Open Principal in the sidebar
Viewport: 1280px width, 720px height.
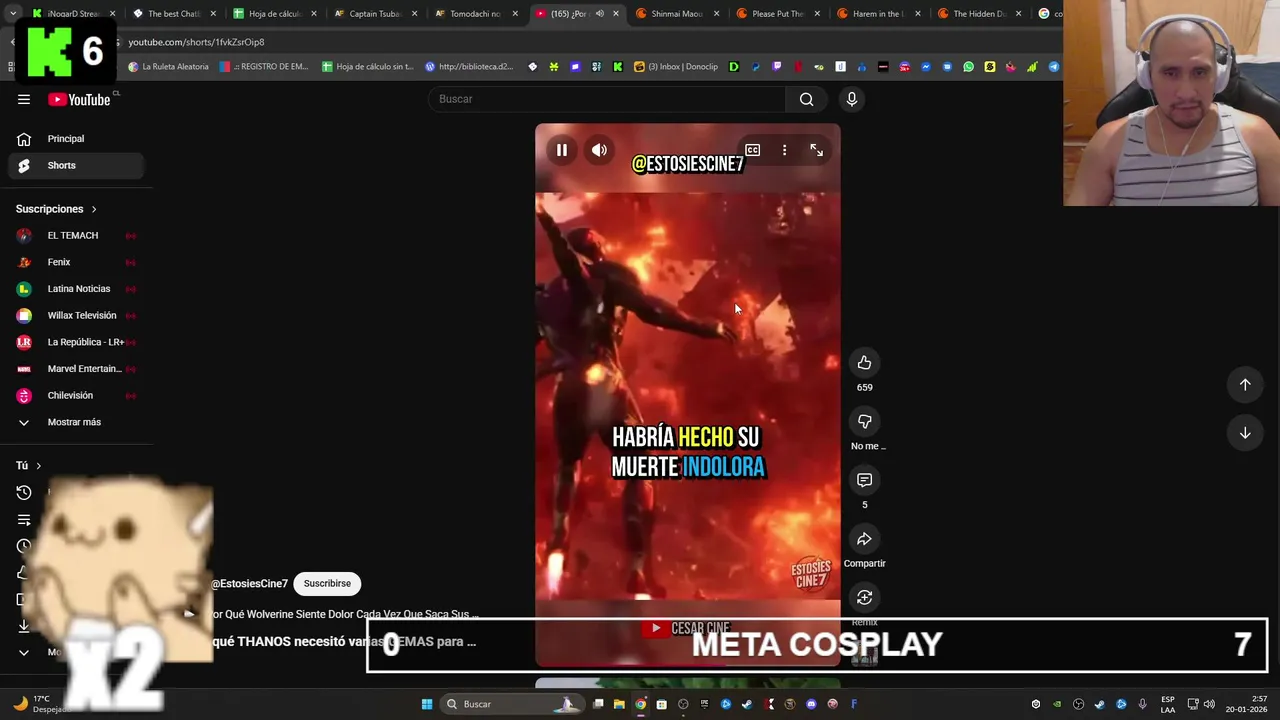click(76, 139)
